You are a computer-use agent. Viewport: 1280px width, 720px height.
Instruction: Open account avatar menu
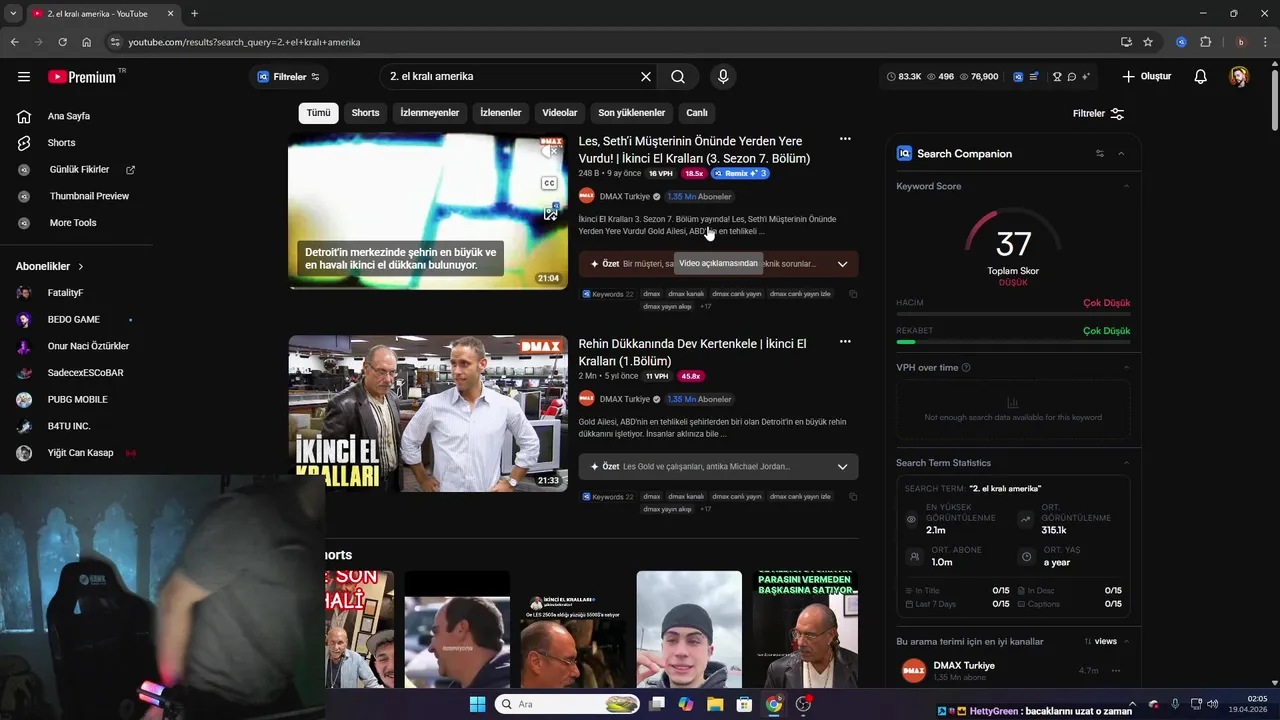(1239, 77)
